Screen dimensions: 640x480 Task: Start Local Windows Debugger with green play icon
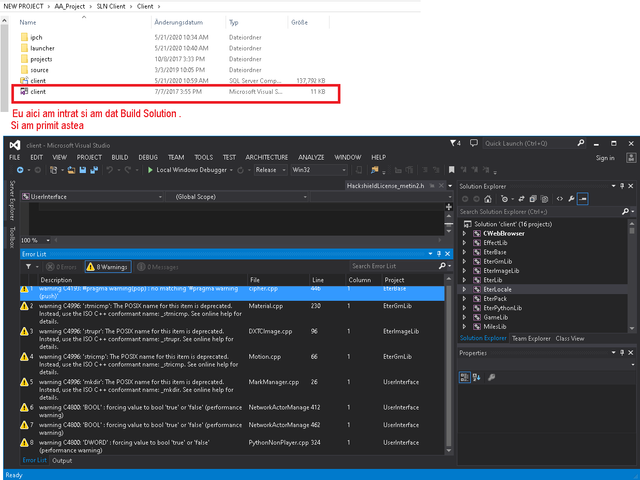pos(188,170)
